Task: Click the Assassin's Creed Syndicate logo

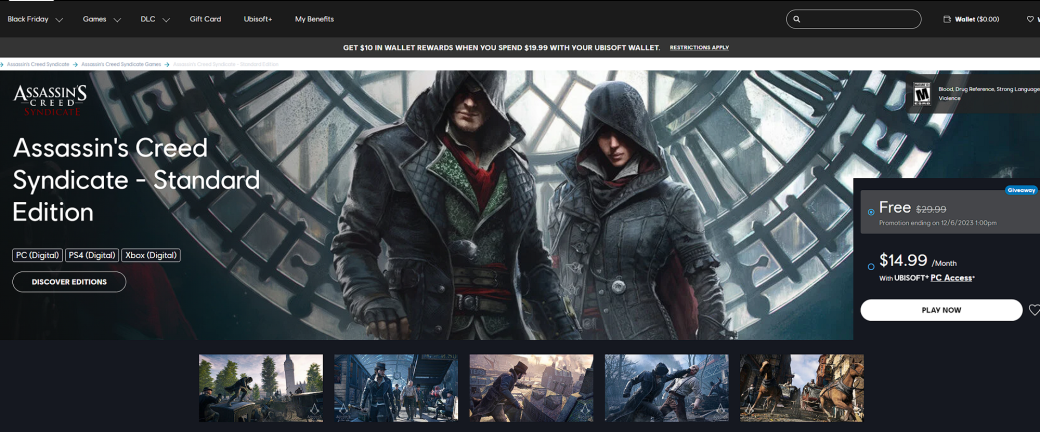Action: (x=50, y=100)
